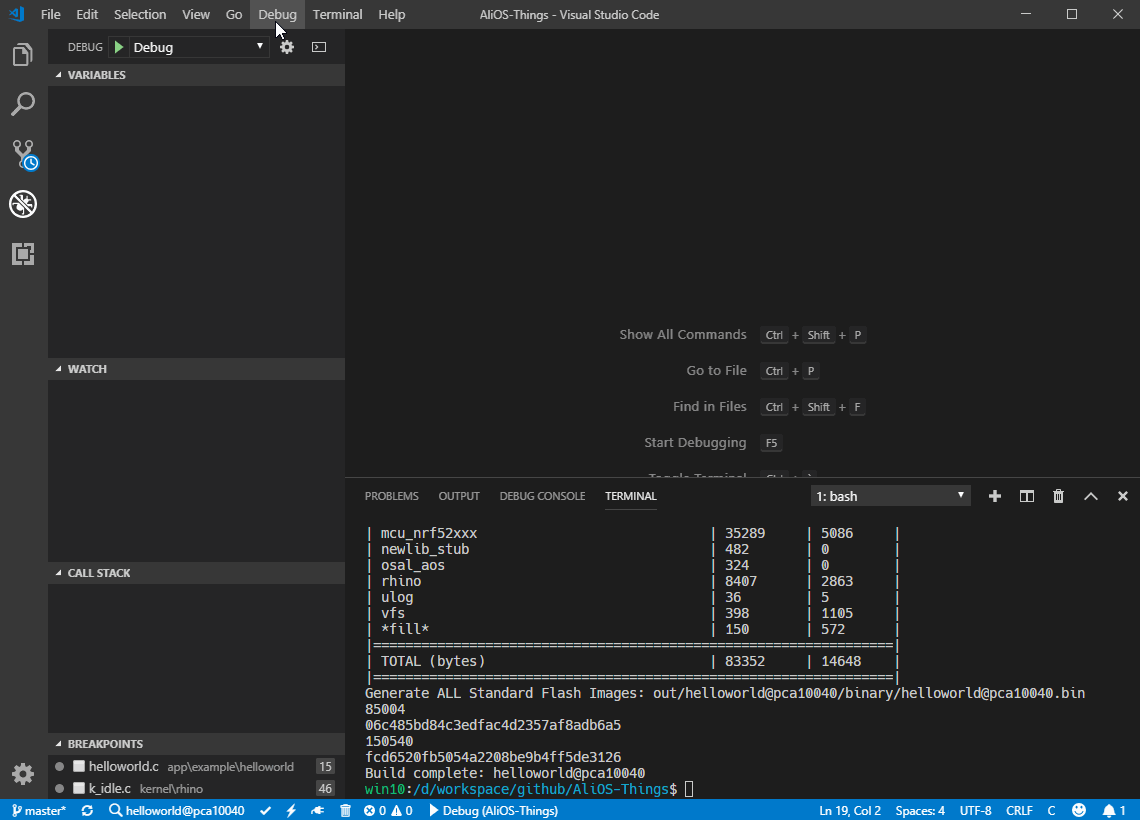Viewport: 1140px width, 820px height.
Task: Open the Debug Console from debug toolbar icon
Action: click(319, 47)
